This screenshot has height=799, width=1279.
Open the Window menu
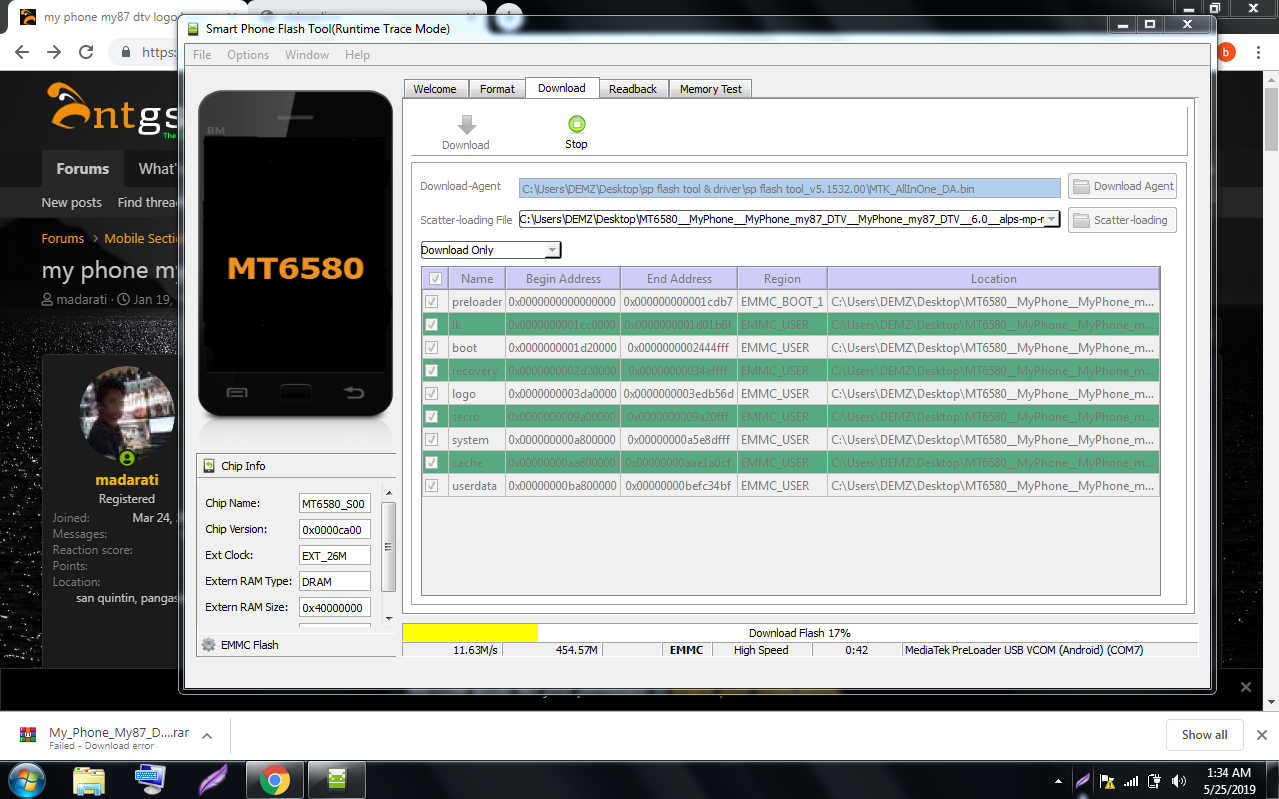[307, 55]
